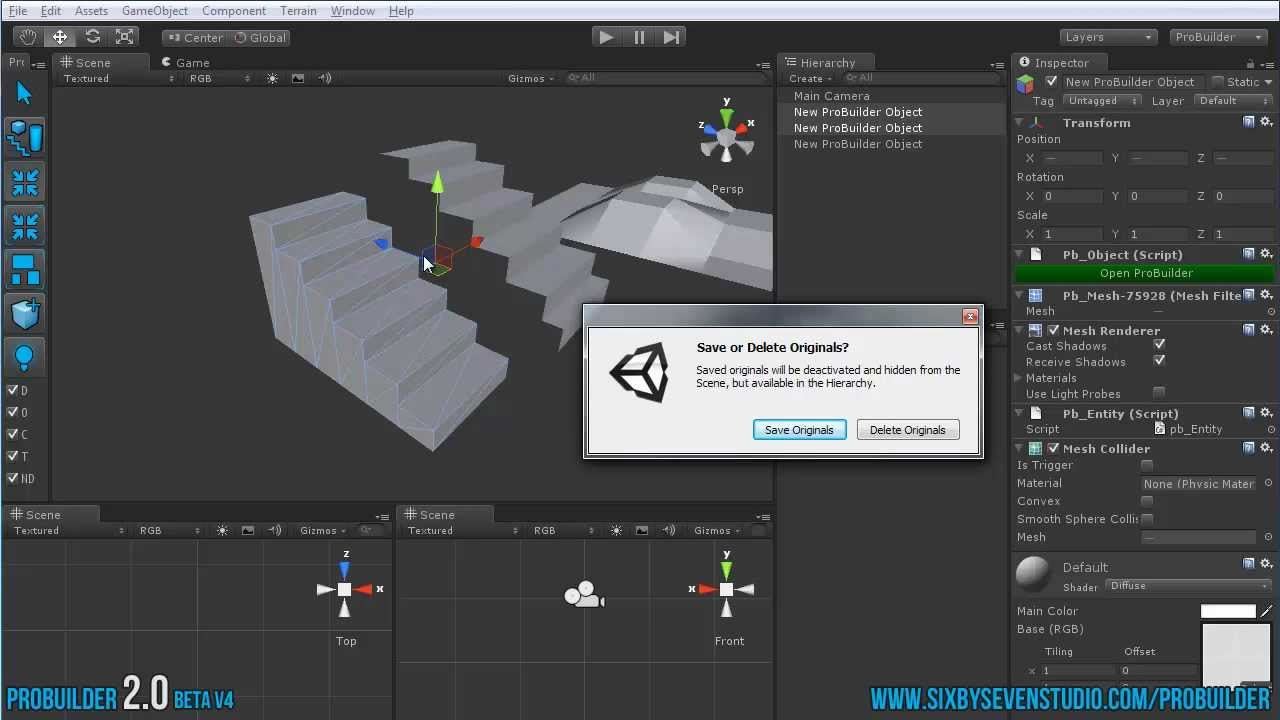Open the File menu

[18, 11]
